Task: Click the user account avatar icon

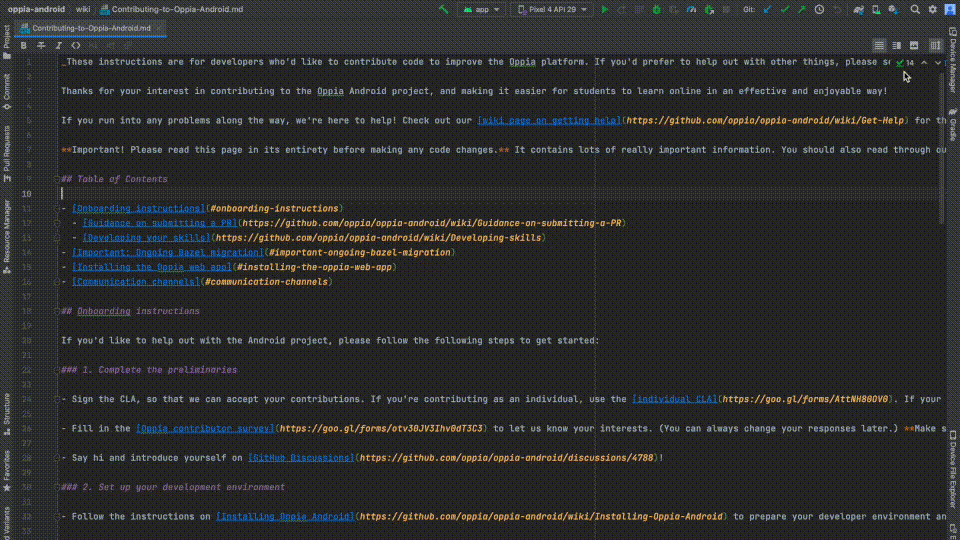Action: [x=950, y=9]
